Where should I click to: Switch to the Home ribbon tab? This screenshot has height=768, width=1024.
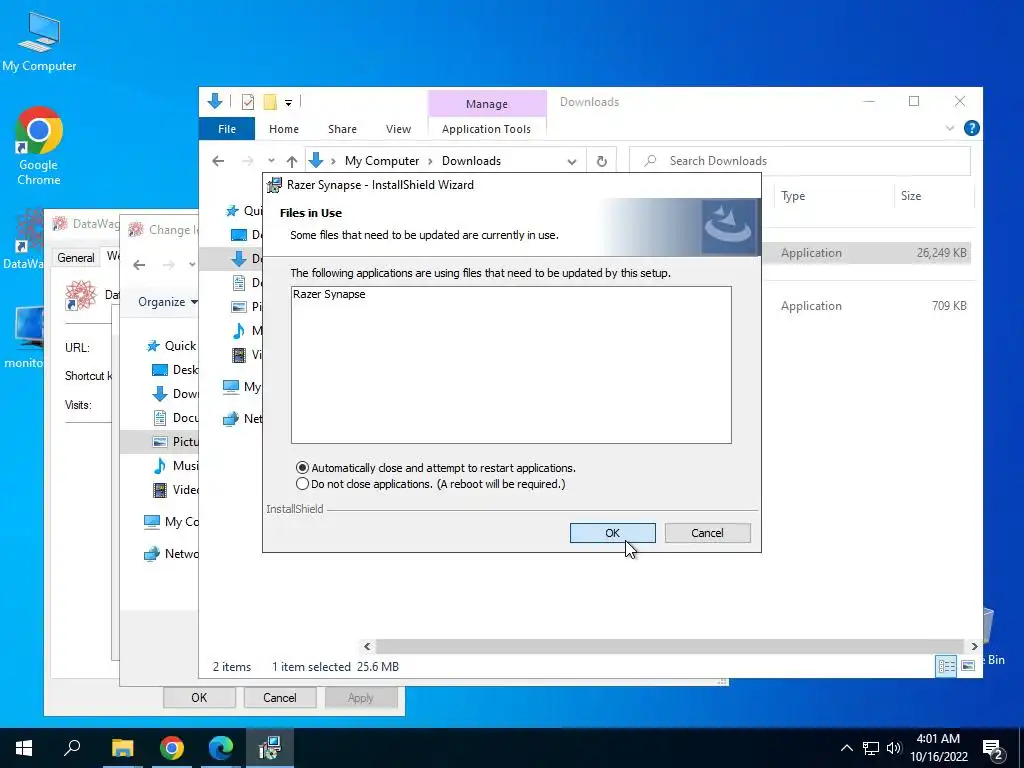tap(283, 129)
